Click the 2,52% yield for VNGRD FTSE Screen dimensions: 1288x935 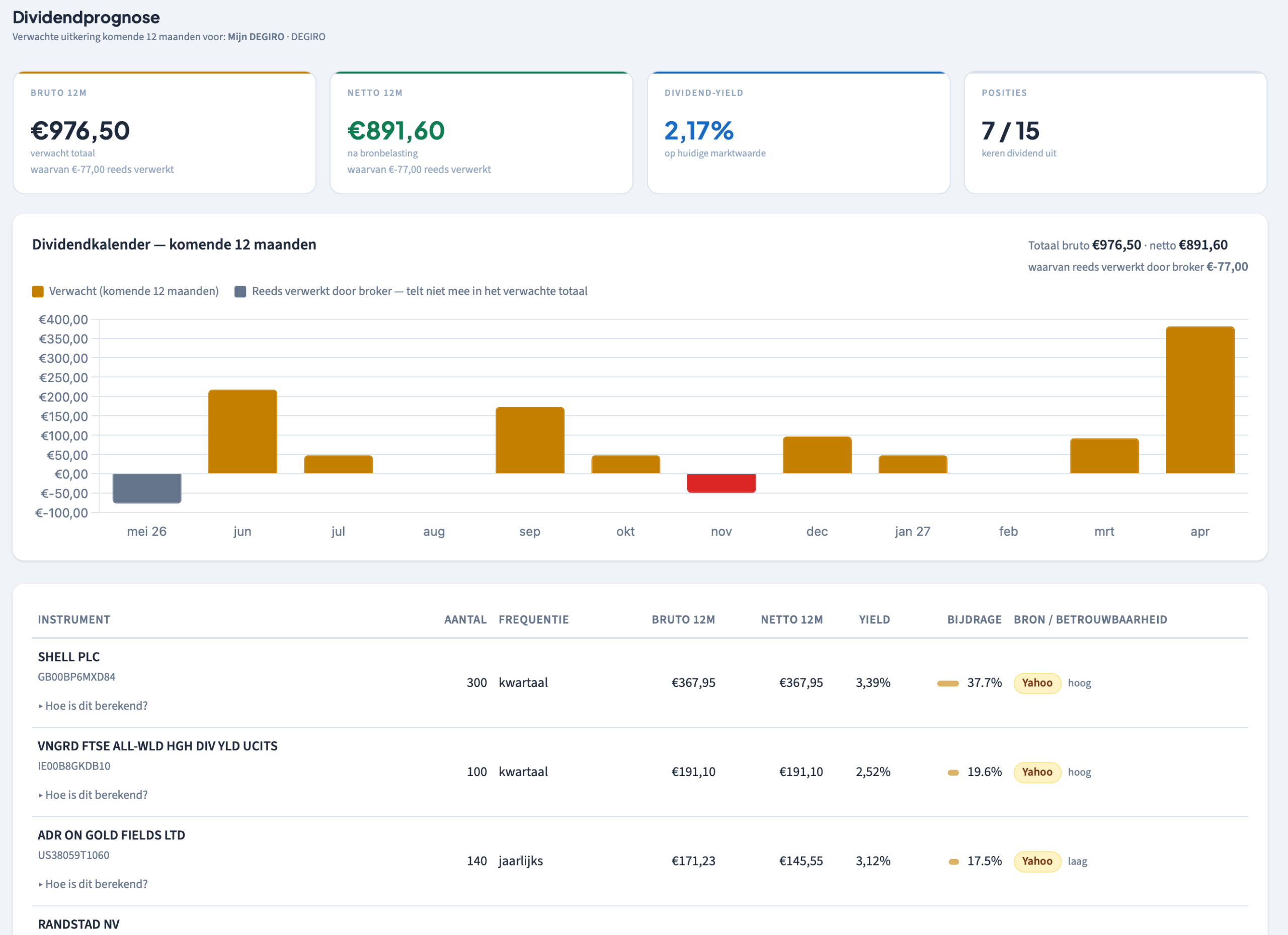(873, 772)
